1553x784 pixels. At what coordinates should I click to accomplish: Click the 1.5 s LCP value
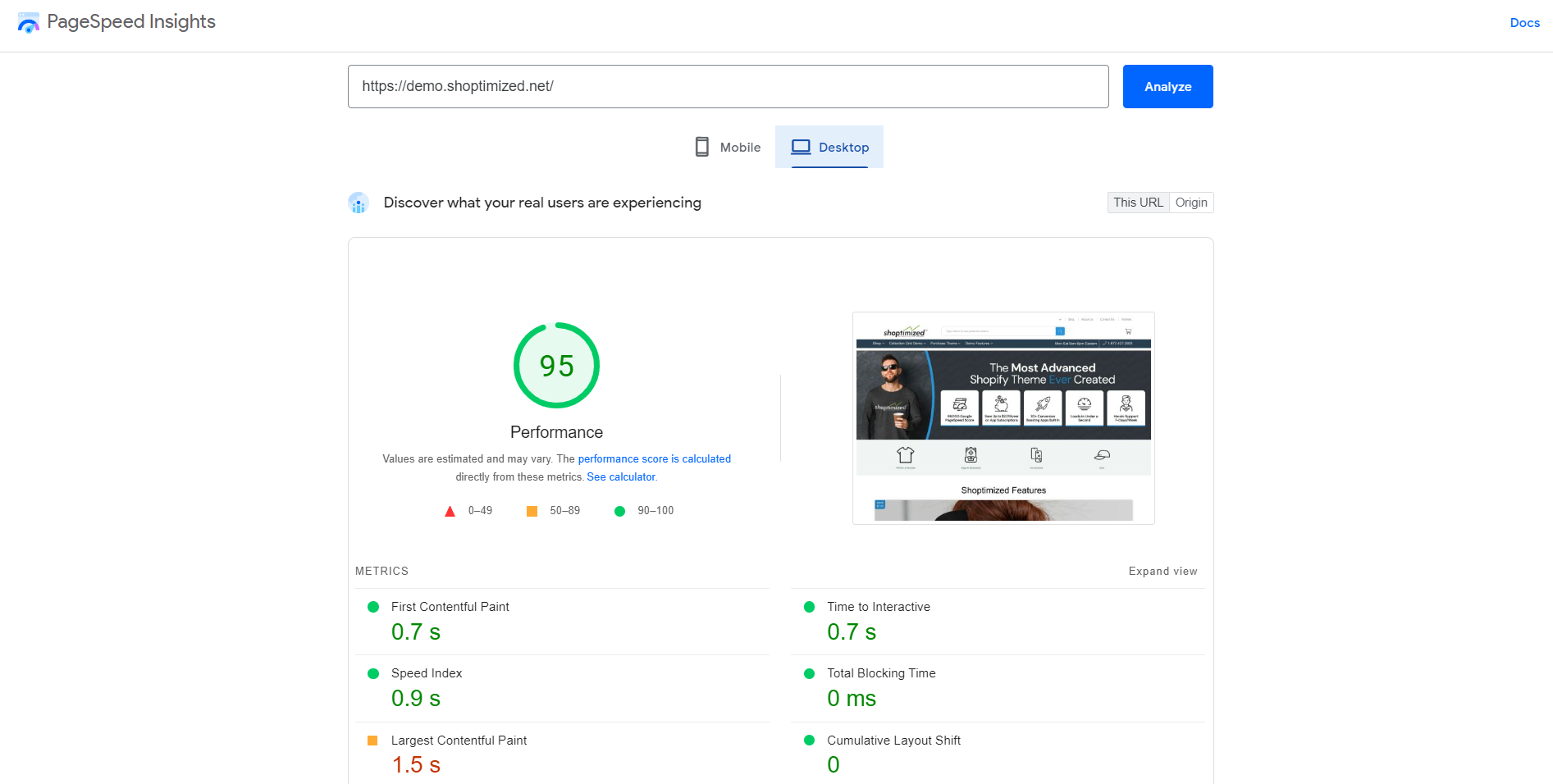[x=416, y=765]
